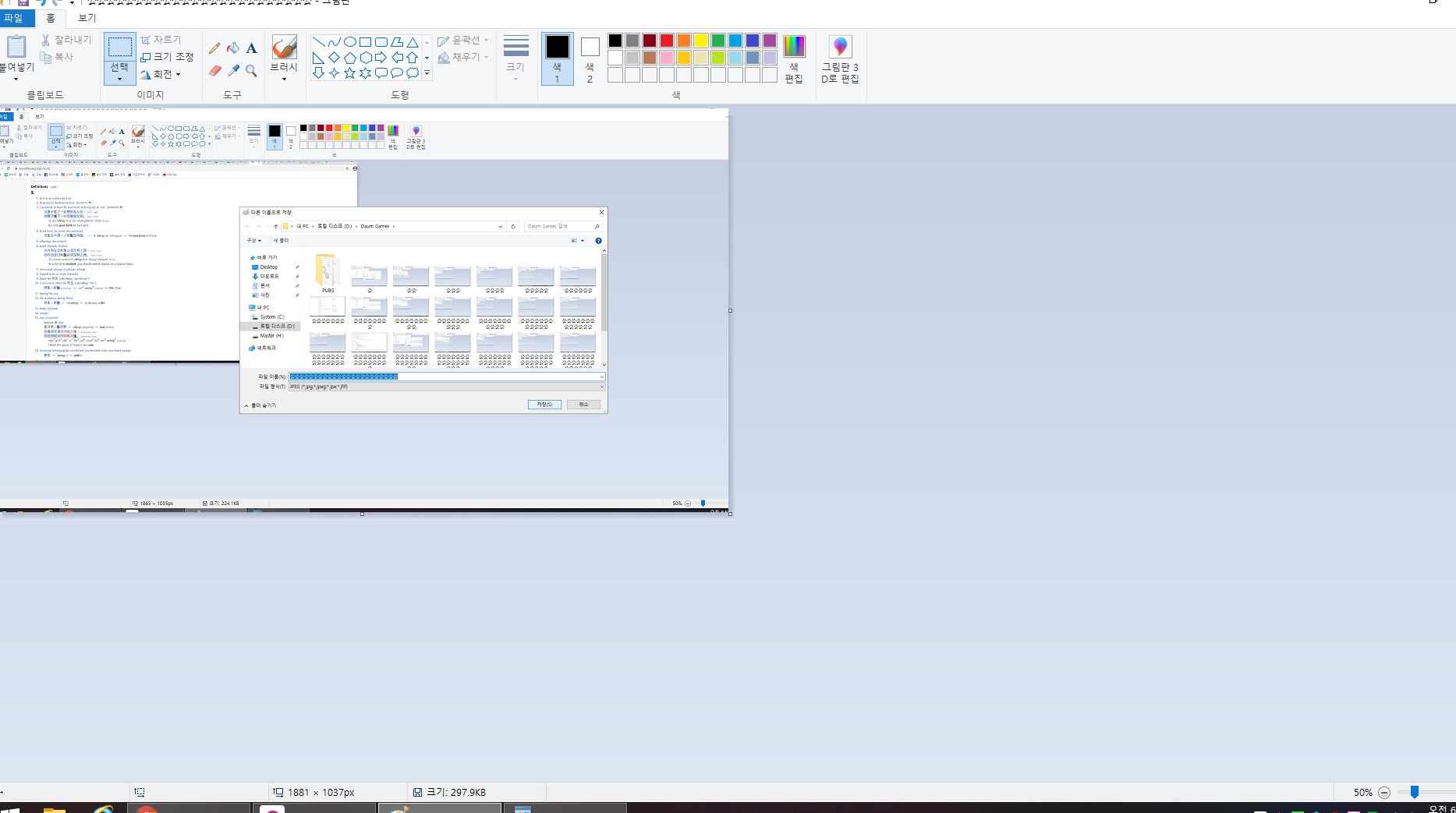Image resolution: width=1456 pixels, height=813 pixels.
Task: Pick the brown color swatch
Action: (650, 58)
